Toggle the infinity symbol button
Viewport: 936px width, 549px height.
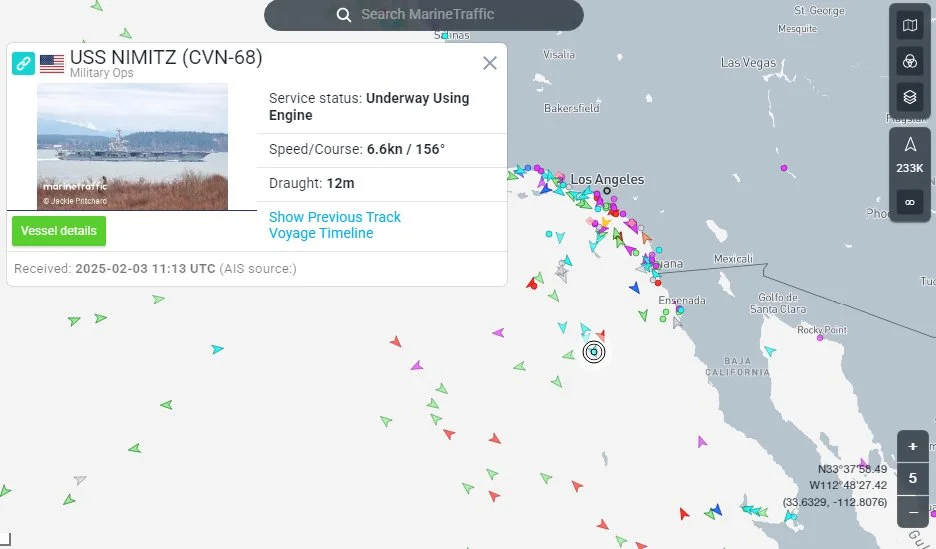909,202
